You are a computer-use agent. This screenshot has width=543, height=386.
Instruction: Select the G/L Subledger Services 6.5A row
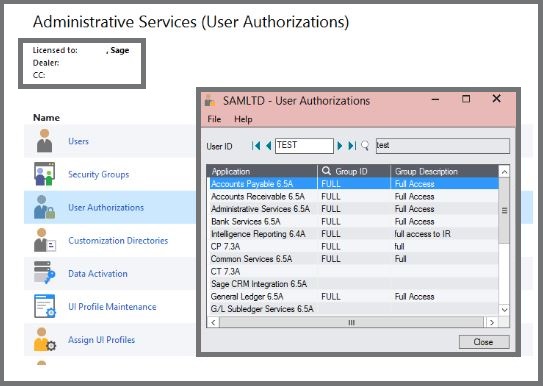(x=353, y=309)
